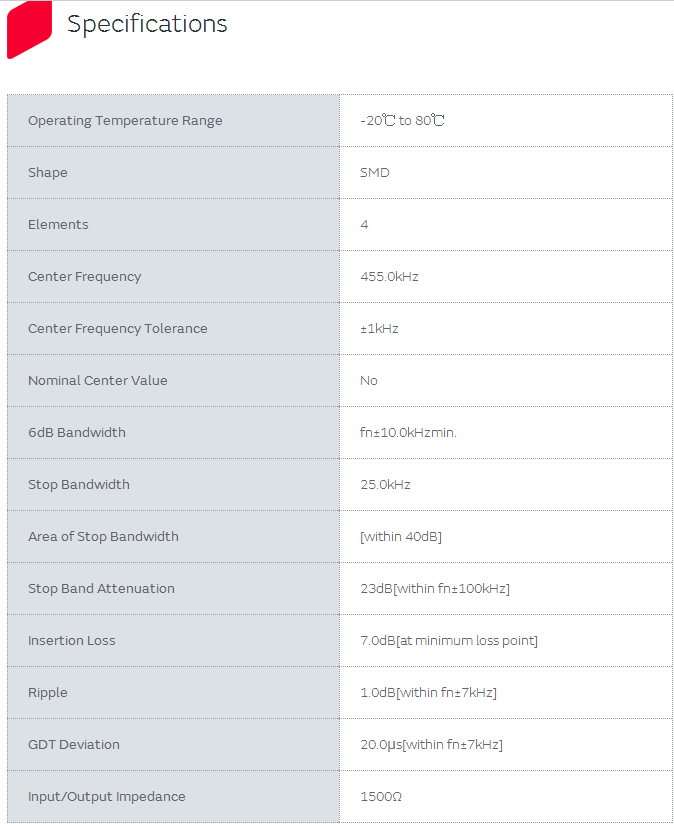
Task: Select the GDT Deviation label
Action: 74,745
